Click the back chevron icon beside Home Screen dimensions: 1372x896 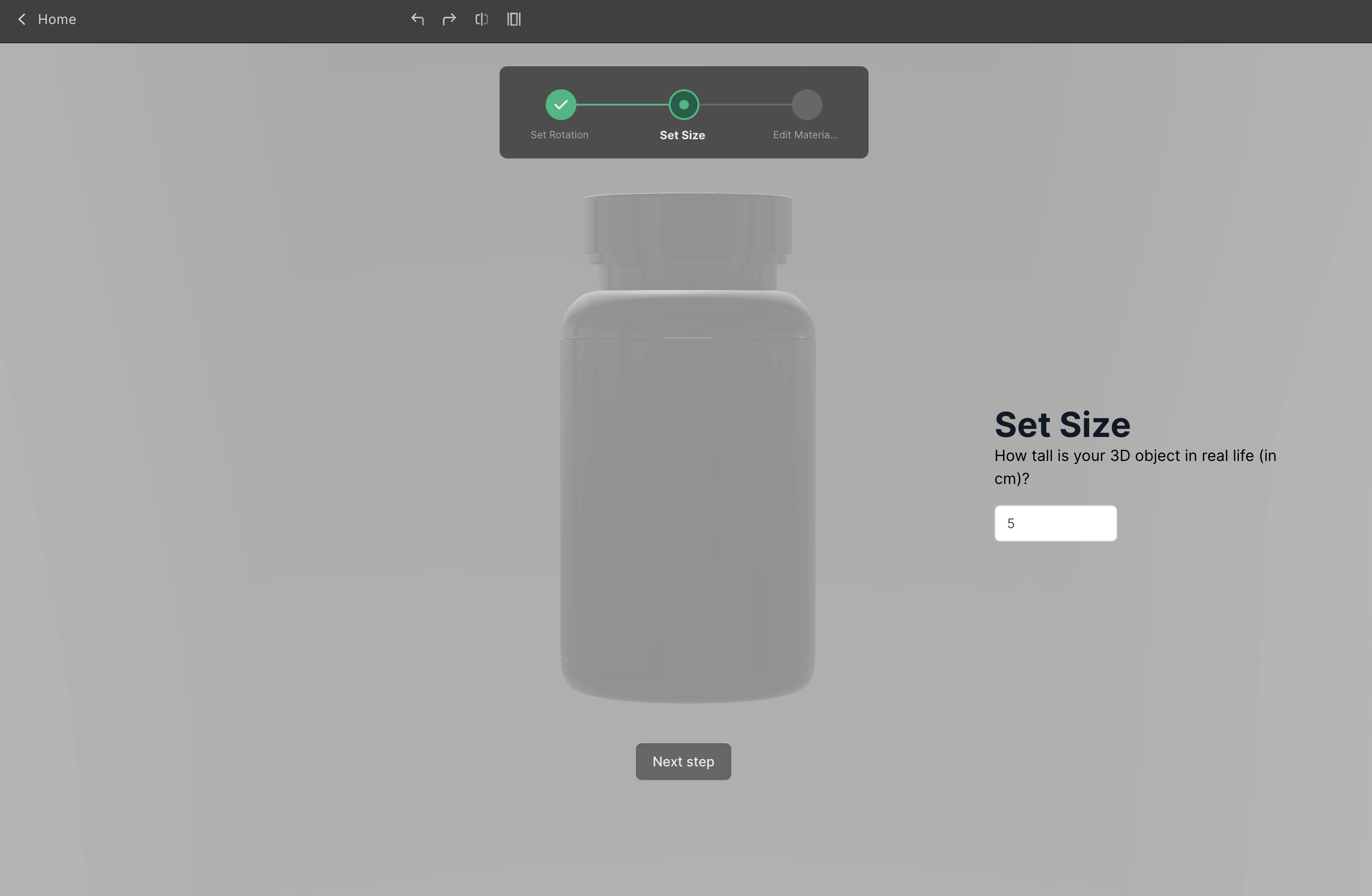22,20
